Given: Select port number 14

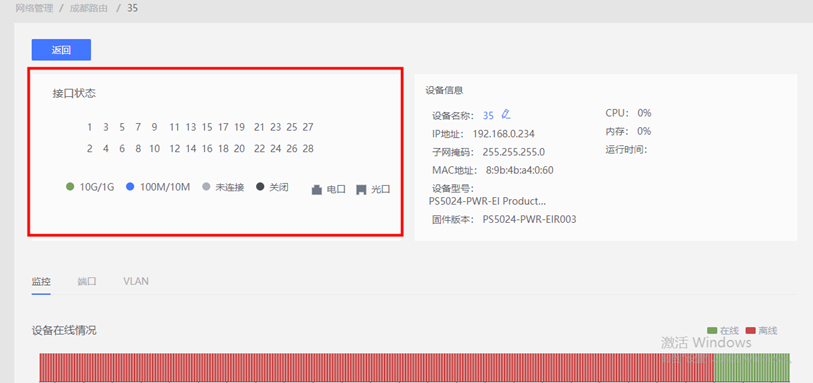Looking at the screenshot, I should click(x=191, y=149).
